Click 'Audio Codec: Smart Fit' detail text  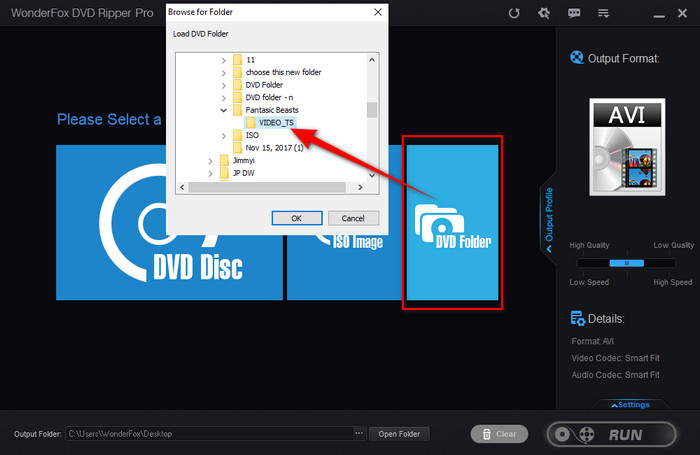(615, 375)
